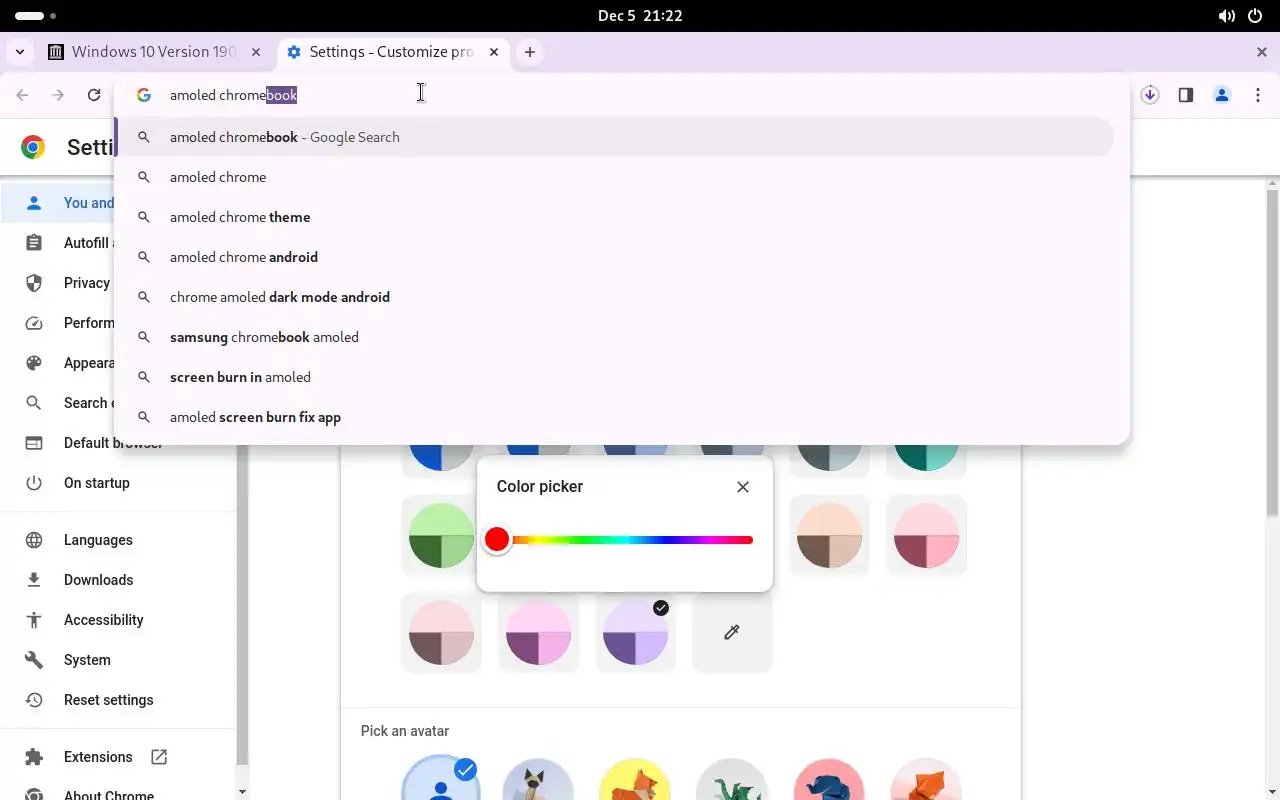Toggle the side panel icon
This screenshot has height=800, width=1280.
click(x=1186, y=95)
